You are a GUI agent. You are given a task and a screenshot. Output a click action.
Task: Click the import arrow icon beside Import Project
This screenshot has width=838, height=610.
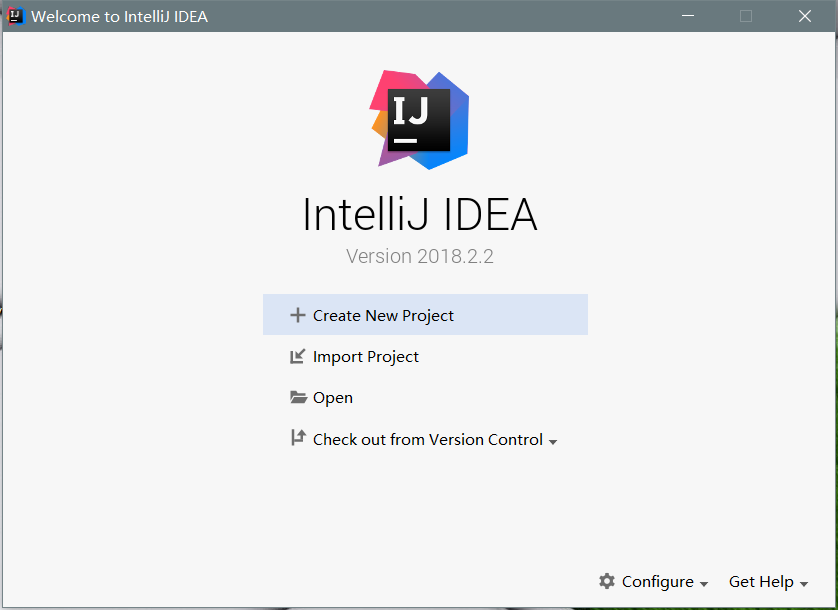pos(297,356)
